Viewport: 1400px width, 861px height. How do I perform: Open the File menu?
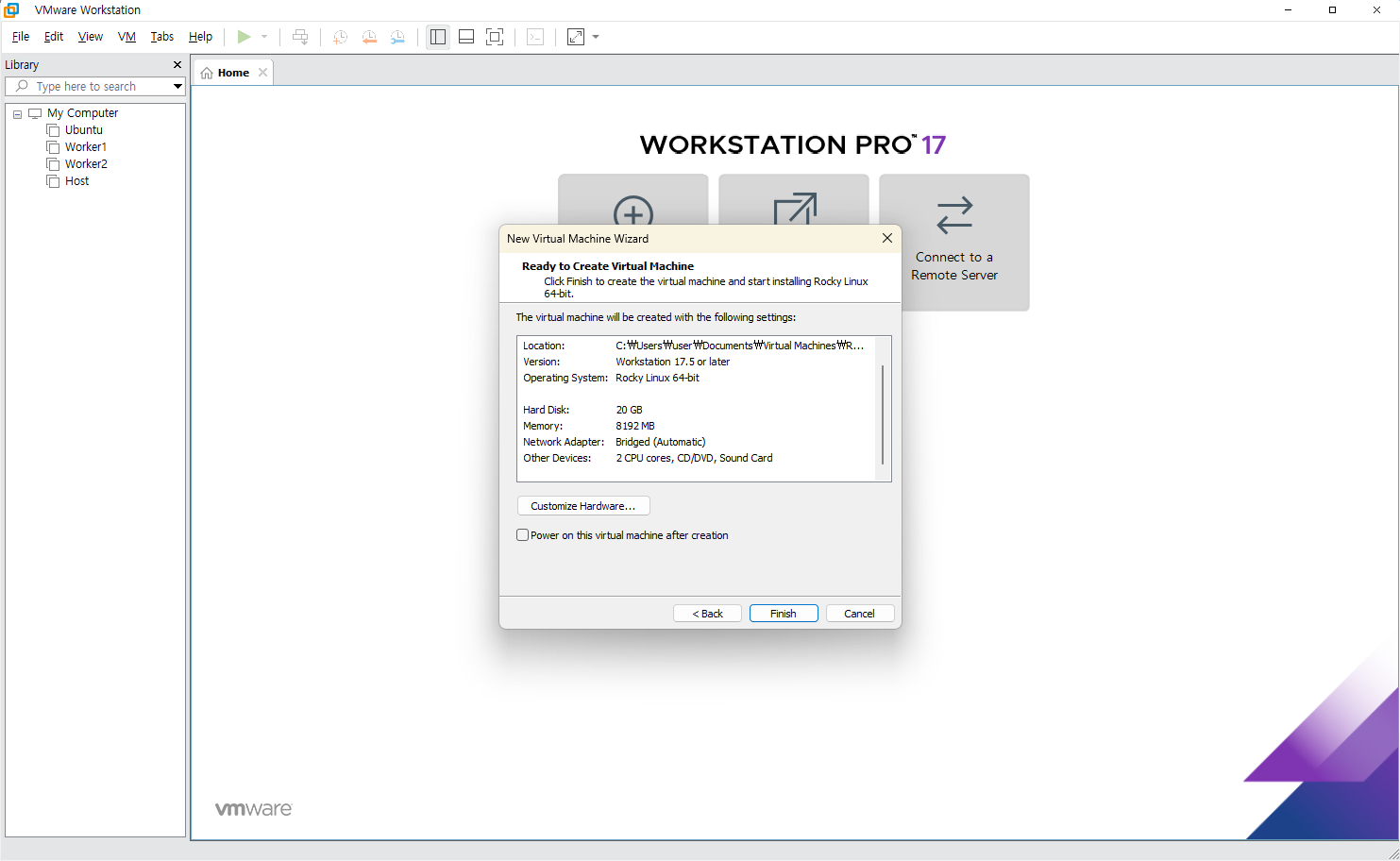coord(21,37)
